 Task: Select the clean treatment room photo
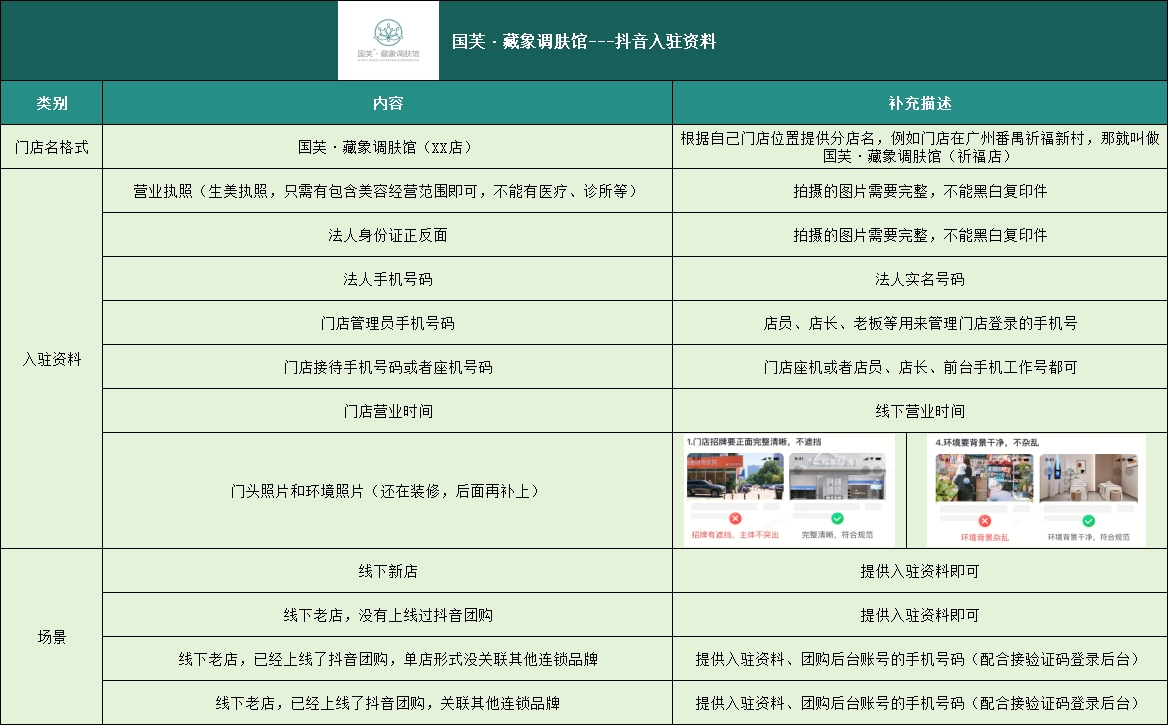(x=1091, y=478)
